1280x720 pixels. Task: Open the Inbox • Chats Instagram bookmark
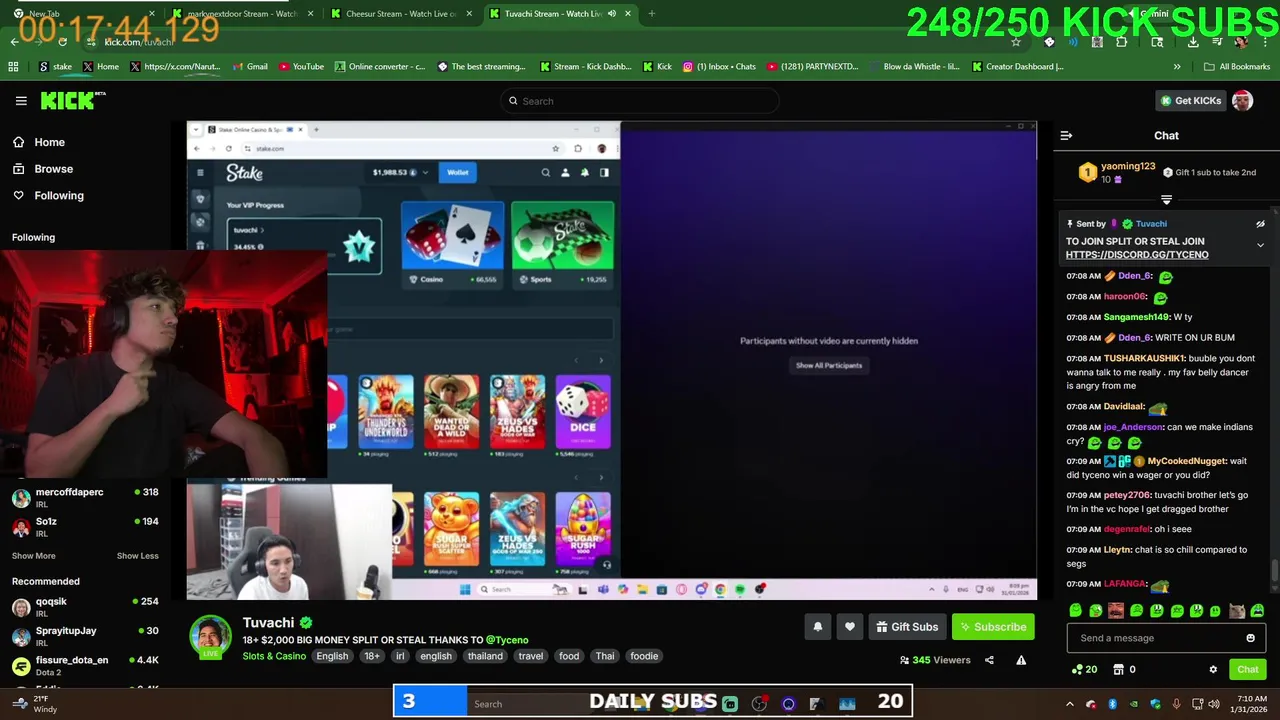(719, 67)
